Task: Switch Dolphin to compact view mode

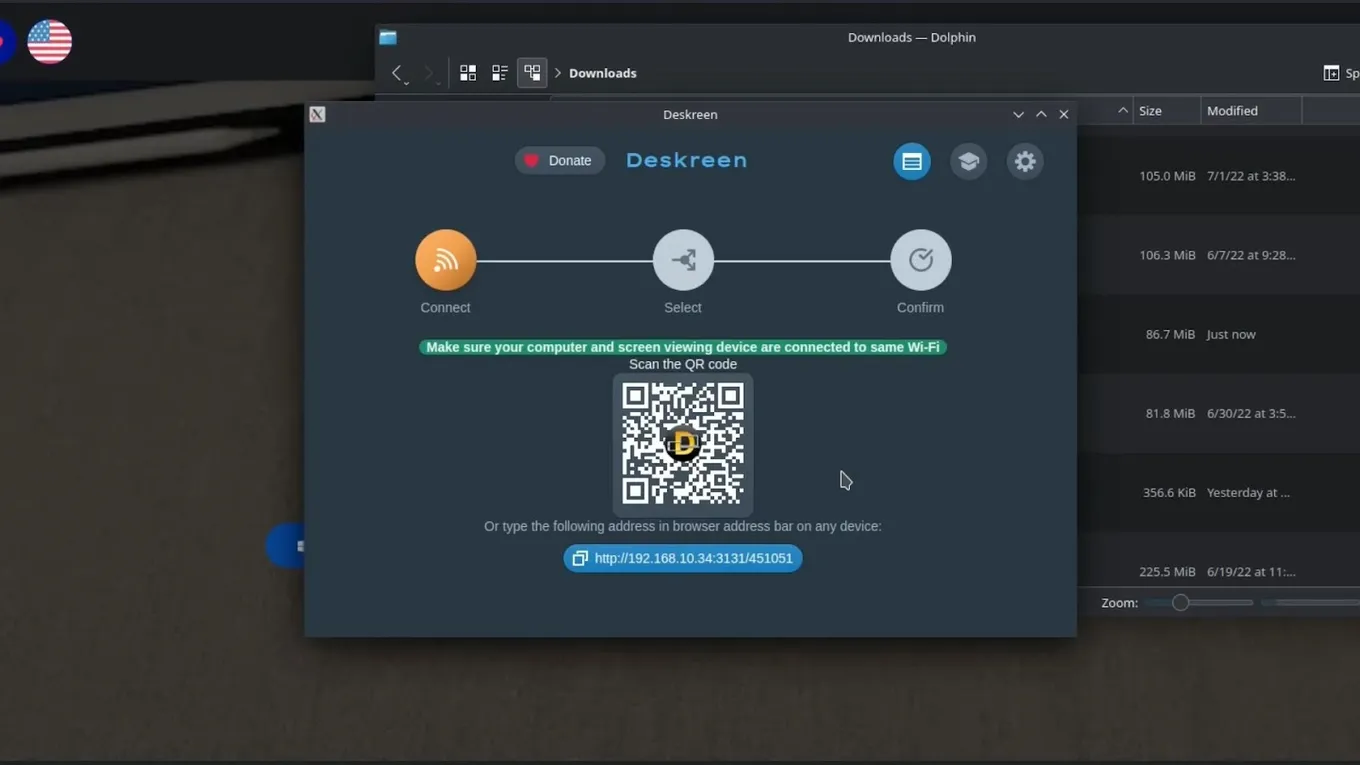Action: point(500,73)
